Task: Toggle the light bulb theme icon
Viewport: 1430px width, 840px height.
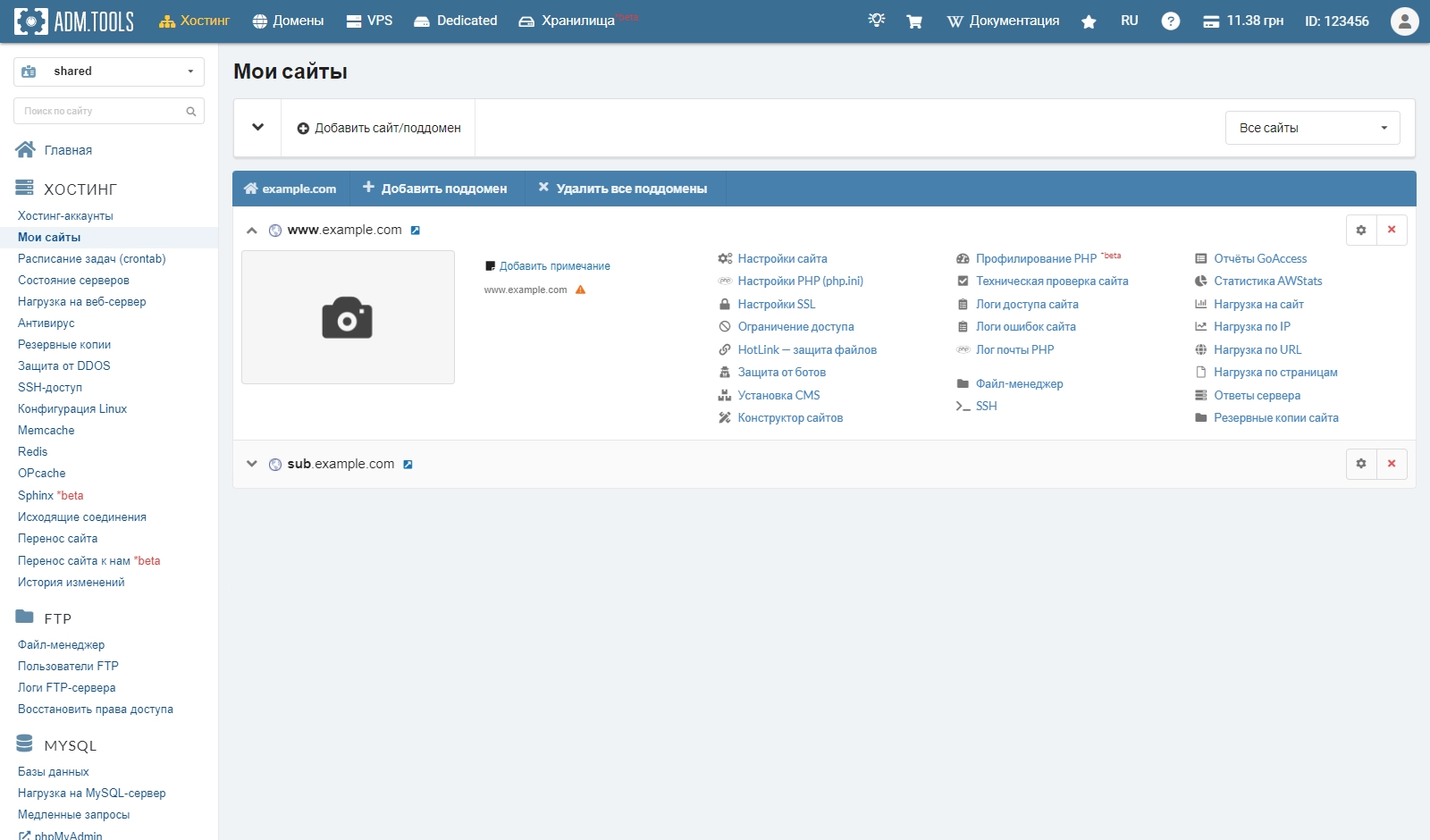Action: [x=877, y=20]
